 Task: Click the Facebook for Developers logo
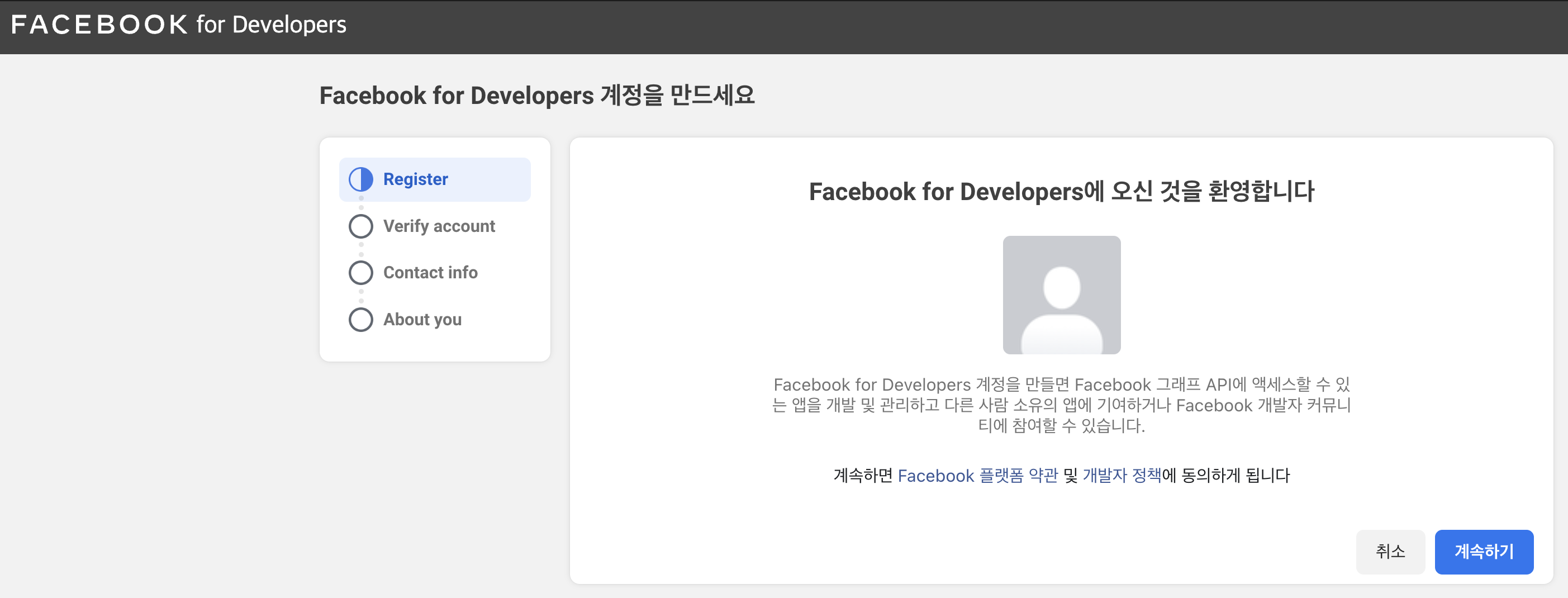(x=178, y=25)
